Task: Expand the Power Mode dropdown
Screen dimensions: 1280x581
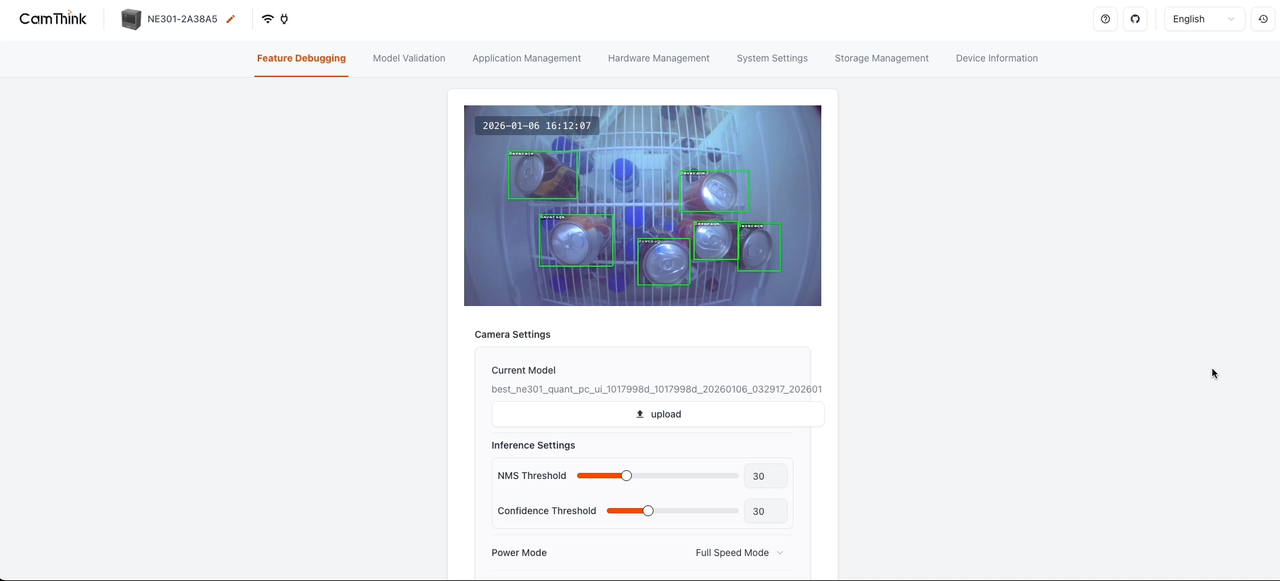Action: point(739,553)
